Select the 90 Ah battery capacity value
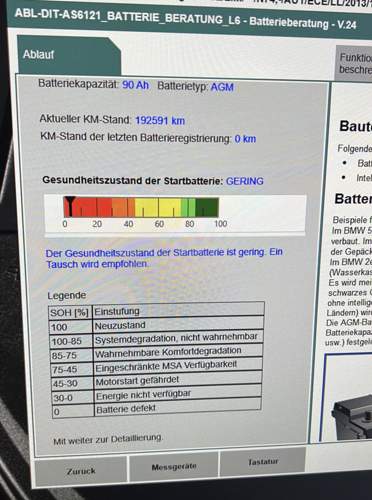The image size is (372, 500). (x=135, y=85)
